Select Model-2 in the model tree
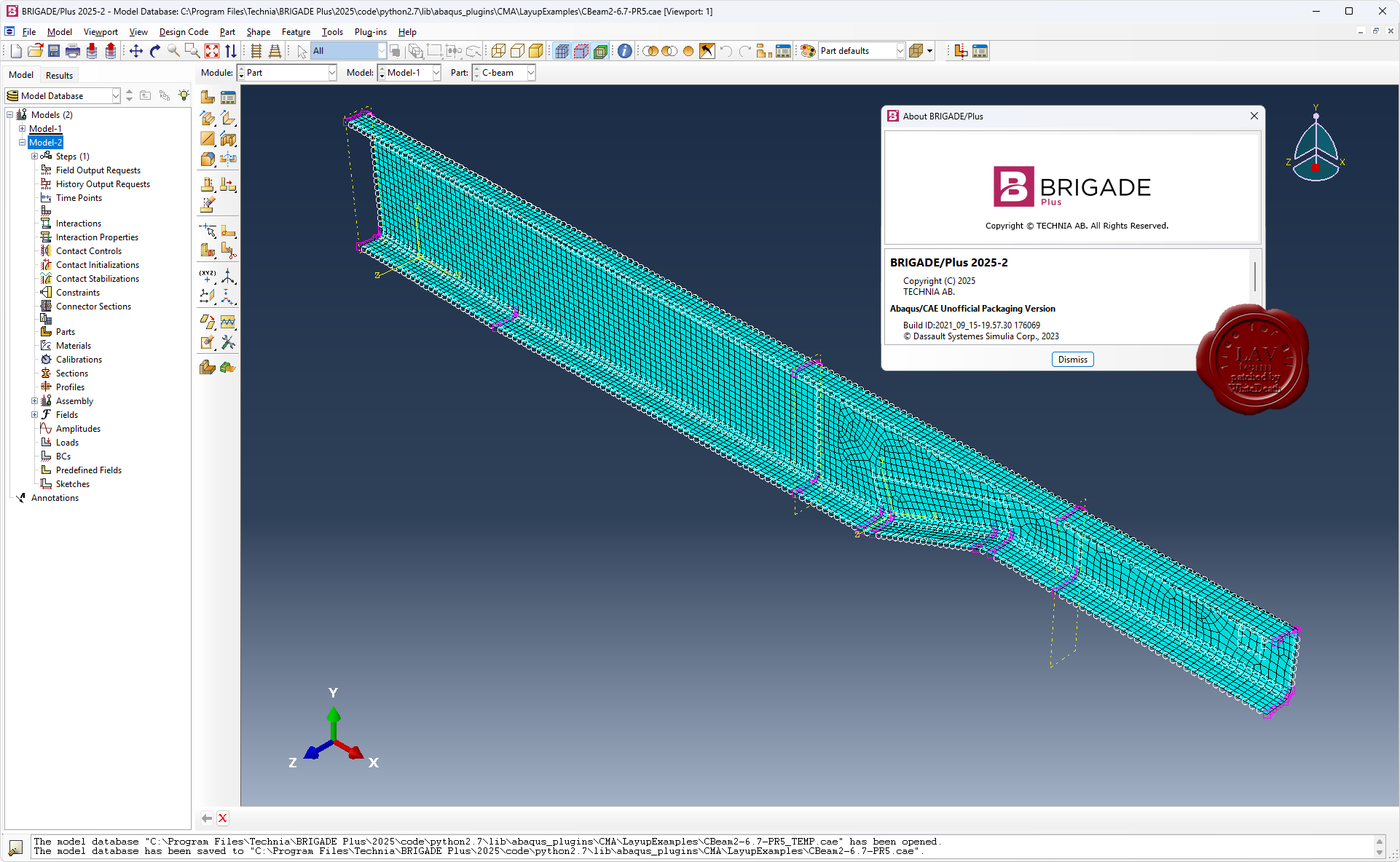The width and height of the screenshot is (1400, 862). [45, 143]
